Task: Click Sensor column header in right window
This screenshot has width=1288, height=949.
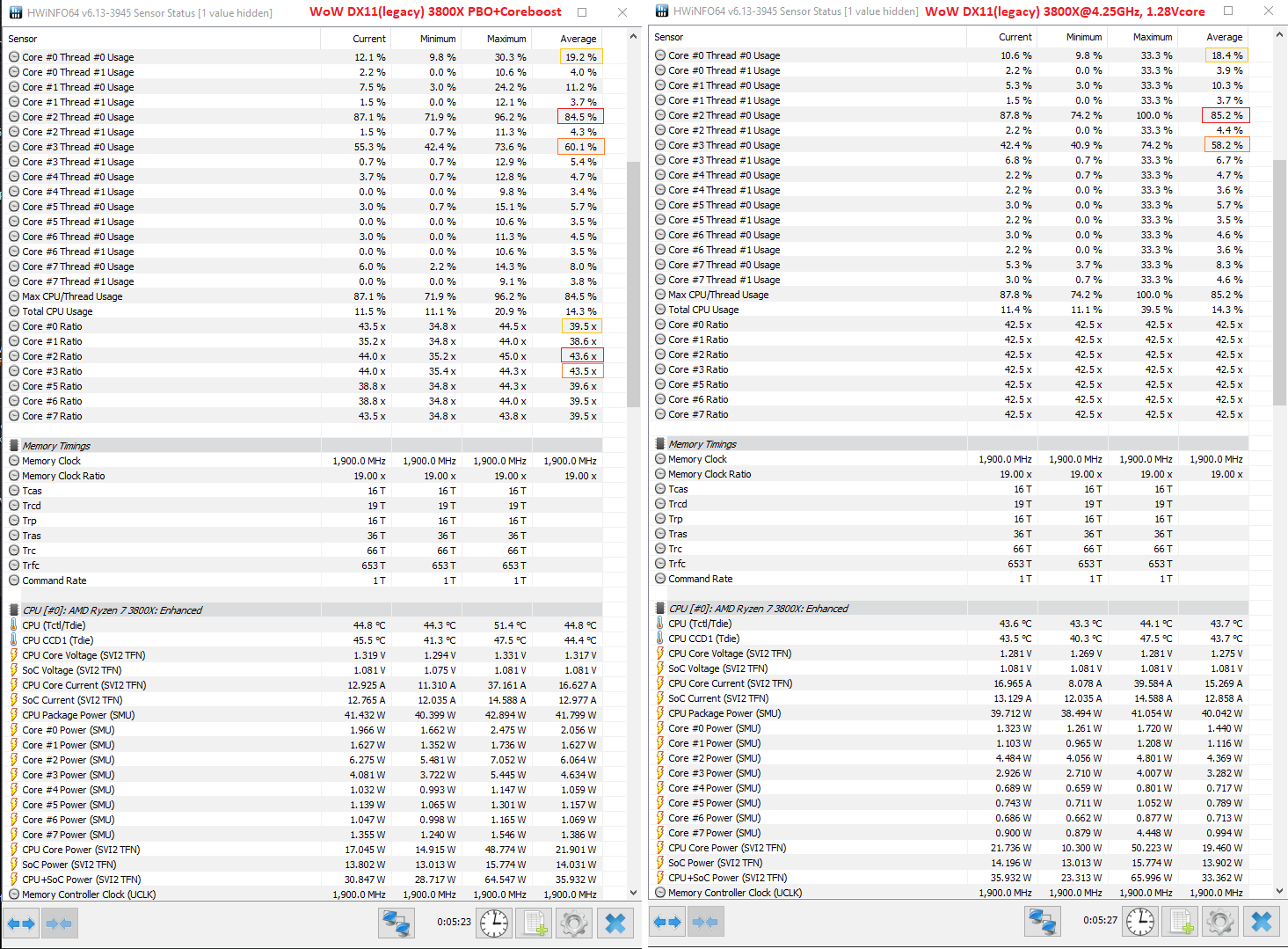Action: (x=808, y=37)
